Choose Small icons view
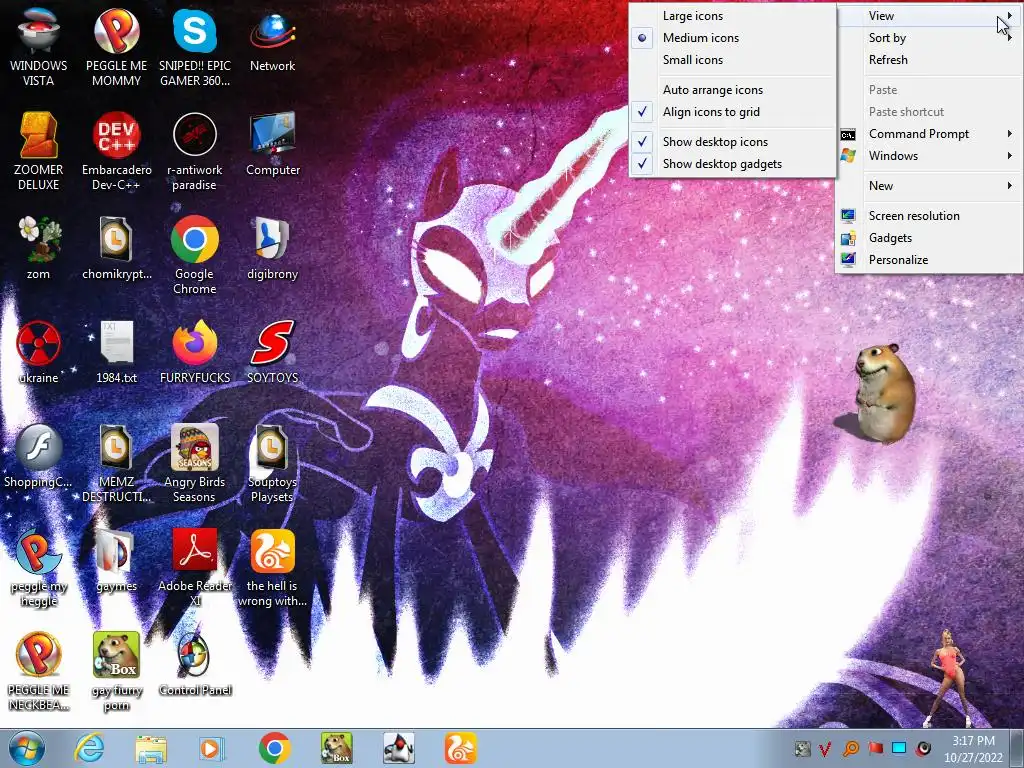This screenshot has height=768, width=1024. coord(732,59)
